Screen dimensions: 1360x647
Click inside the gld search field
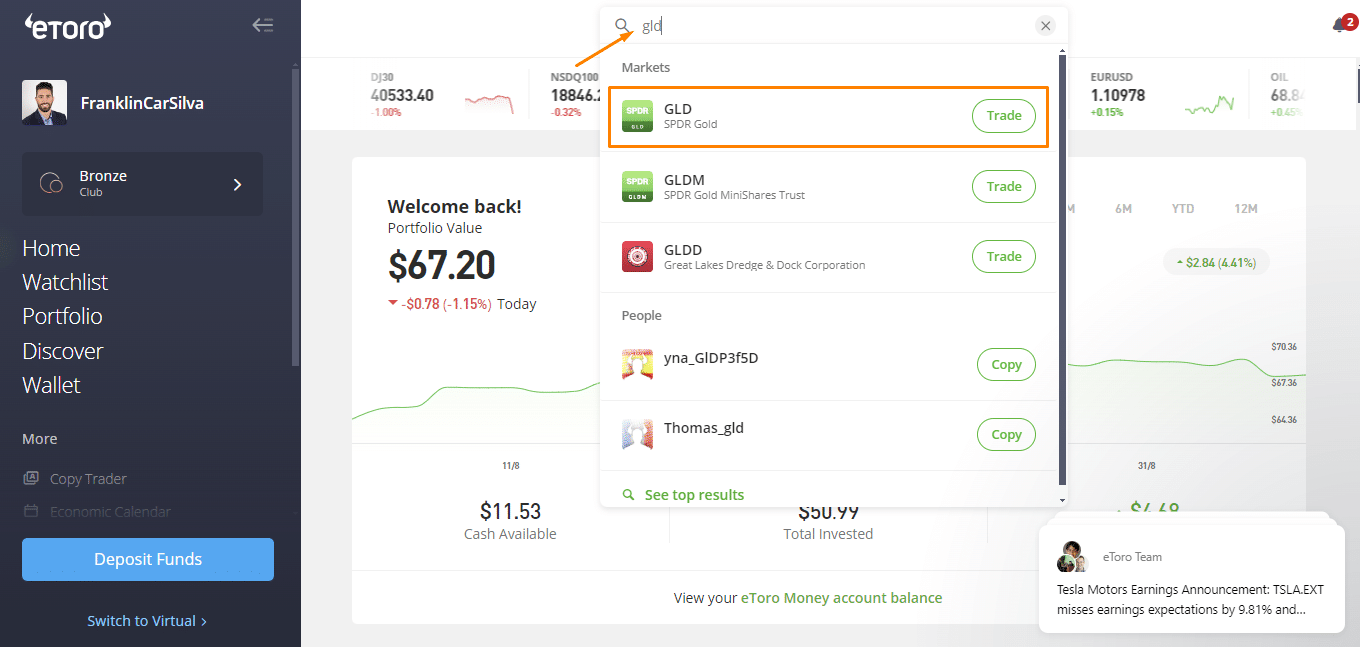coord(834,26)
